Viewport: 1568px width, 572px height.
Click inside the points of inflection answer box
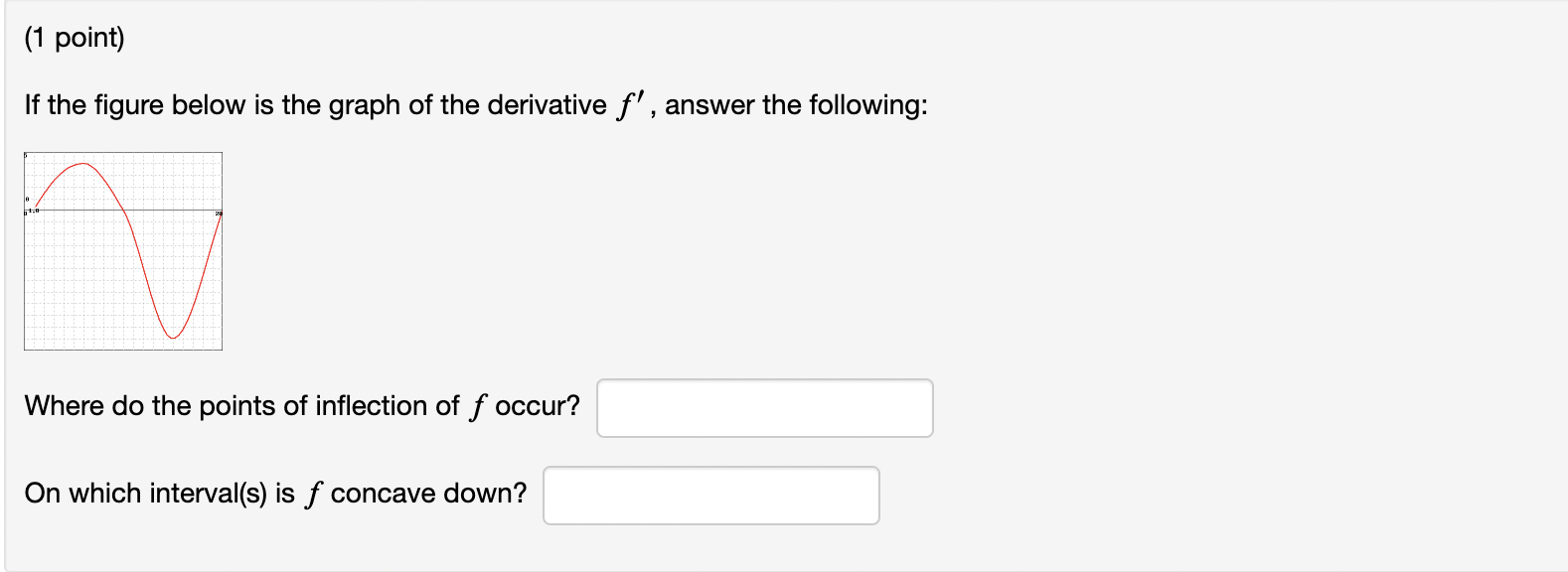tap(765, 408)
